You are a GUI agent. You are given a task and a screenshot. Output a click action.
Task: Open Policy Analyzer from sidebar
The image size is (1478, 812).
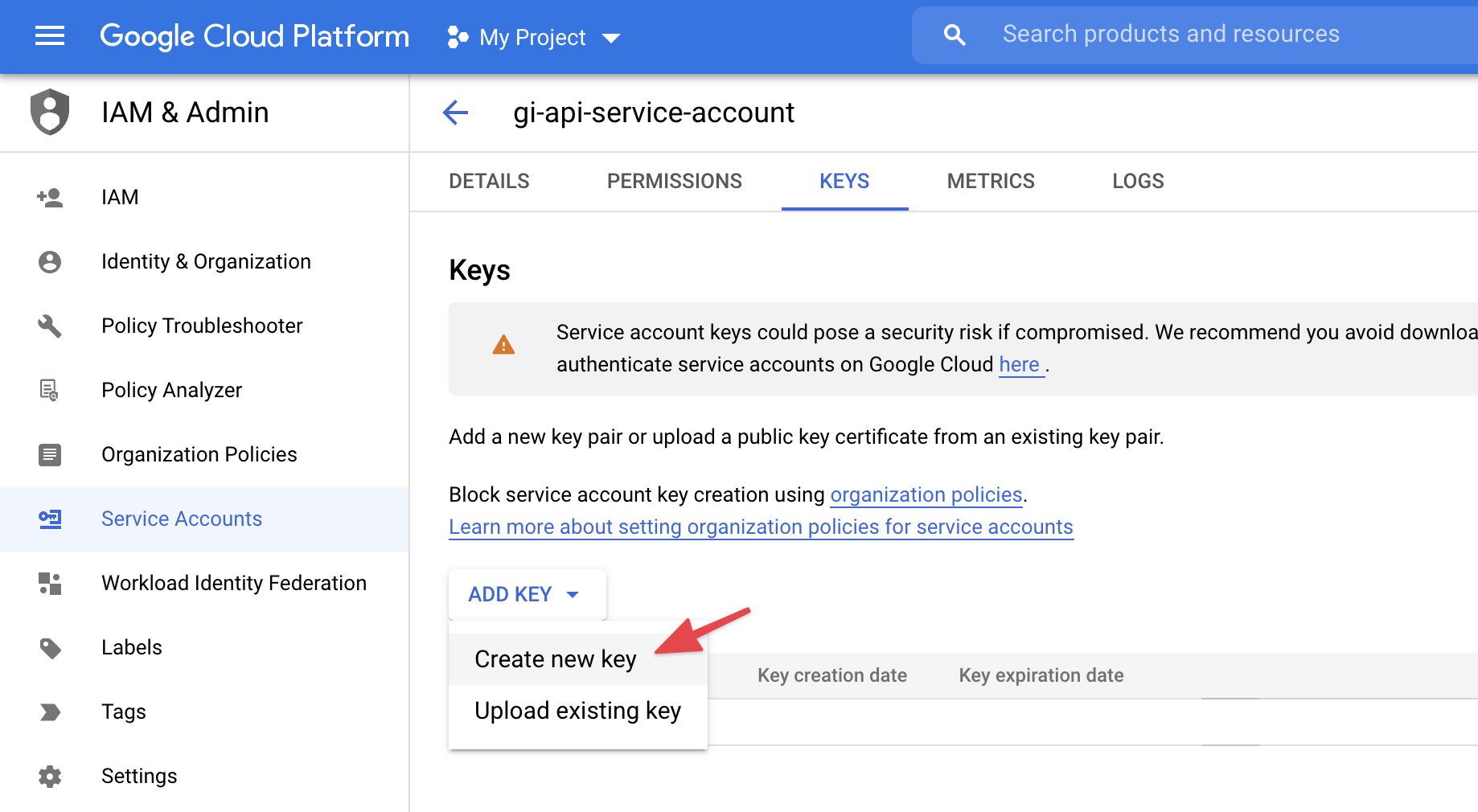click(204, 390)
